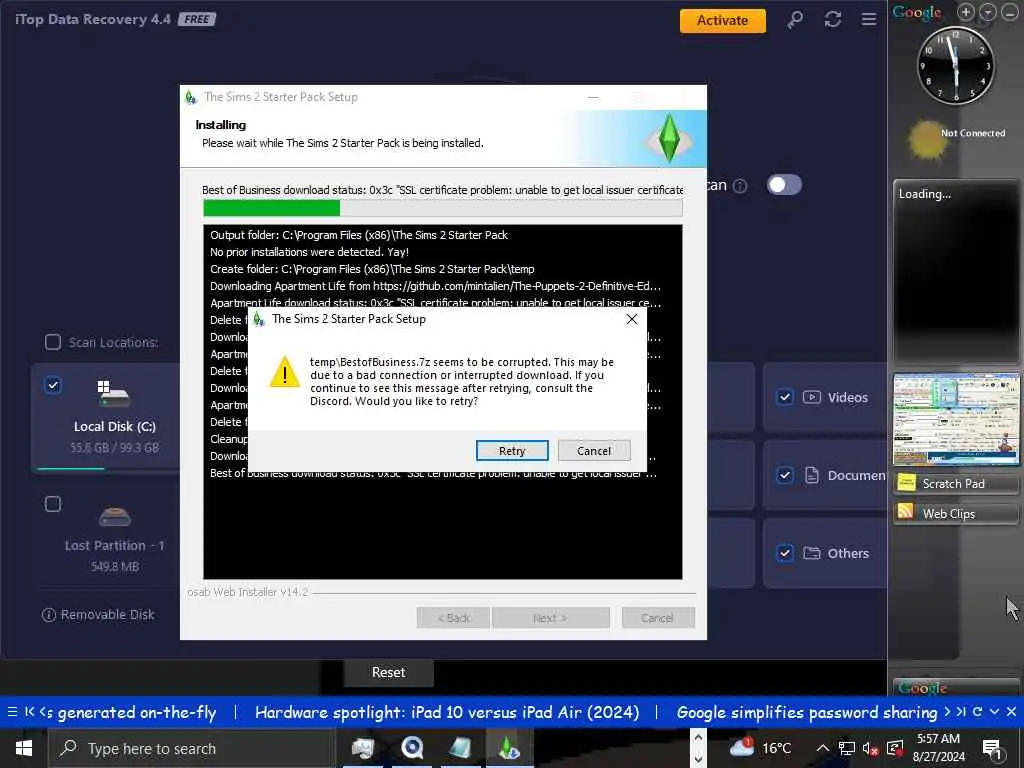The image size is (1024, 768).
Task: Click the weather sun icon showing Not Connected
Action: tap(927, 138)
